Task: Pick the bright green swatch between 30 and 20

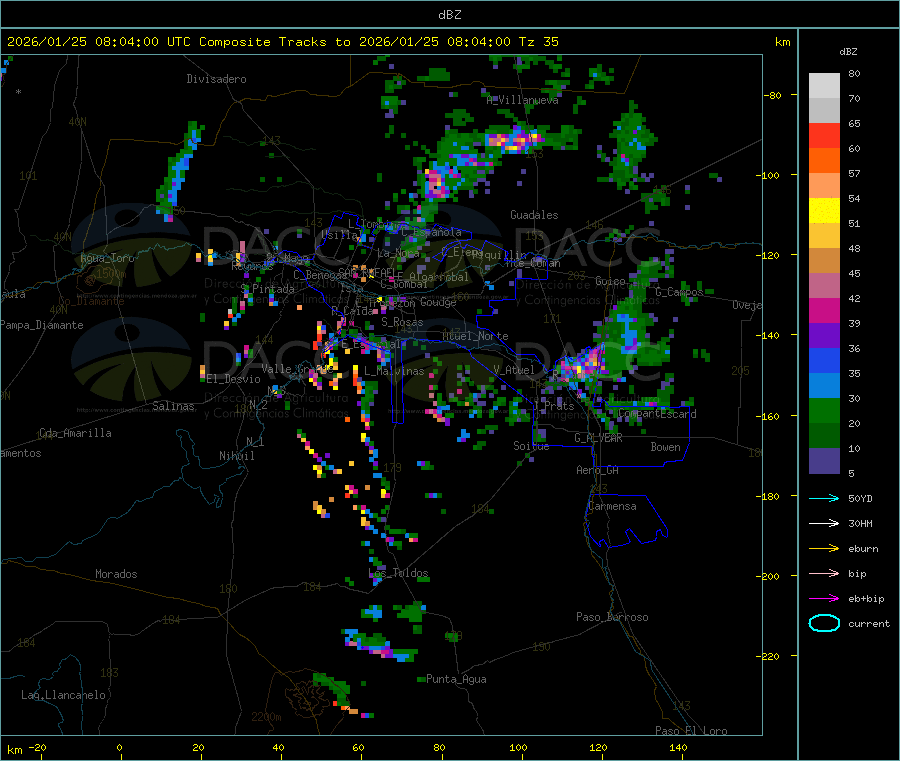Action: [x=824, y=410]
